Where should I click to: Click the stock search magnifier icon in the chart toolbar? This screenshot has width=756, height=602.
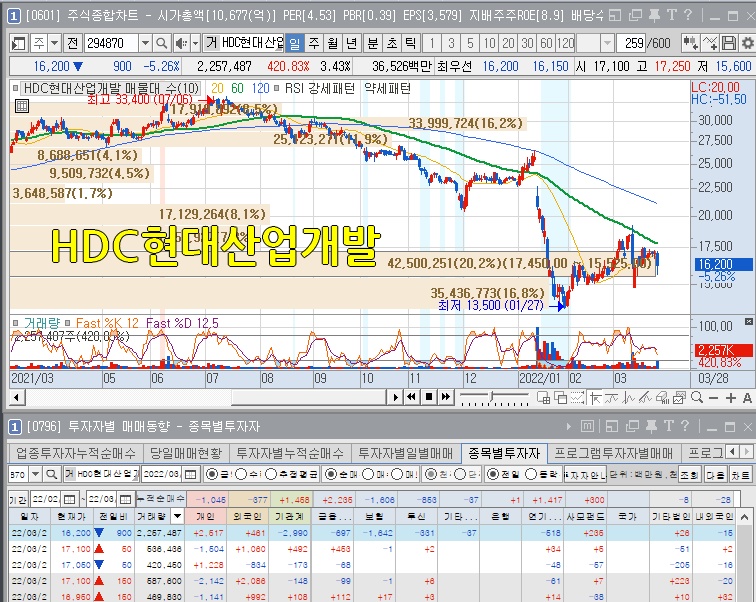[x=162, y=43]
